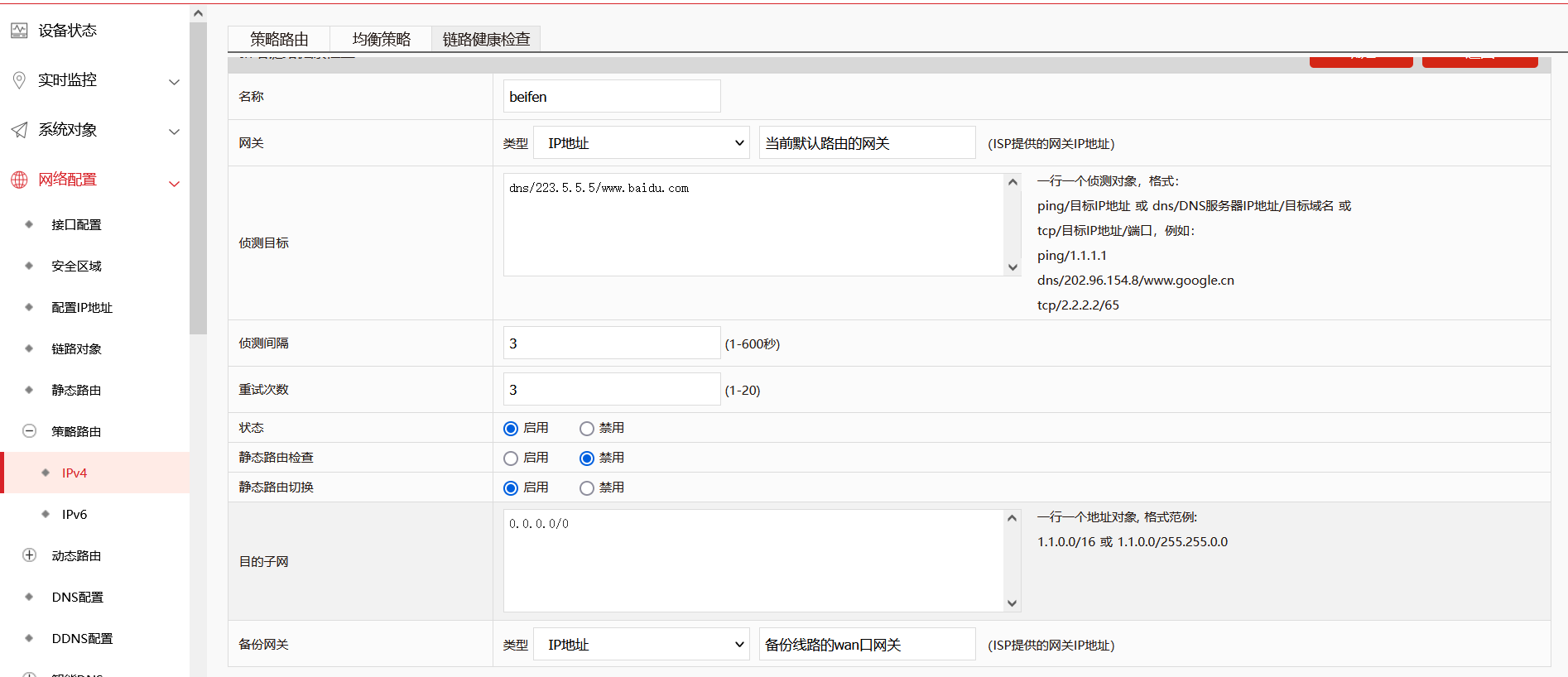Collapse 策略路由 with the minus circle icon
This screenshot has width=1568, height=677.
tap(29, 431)
